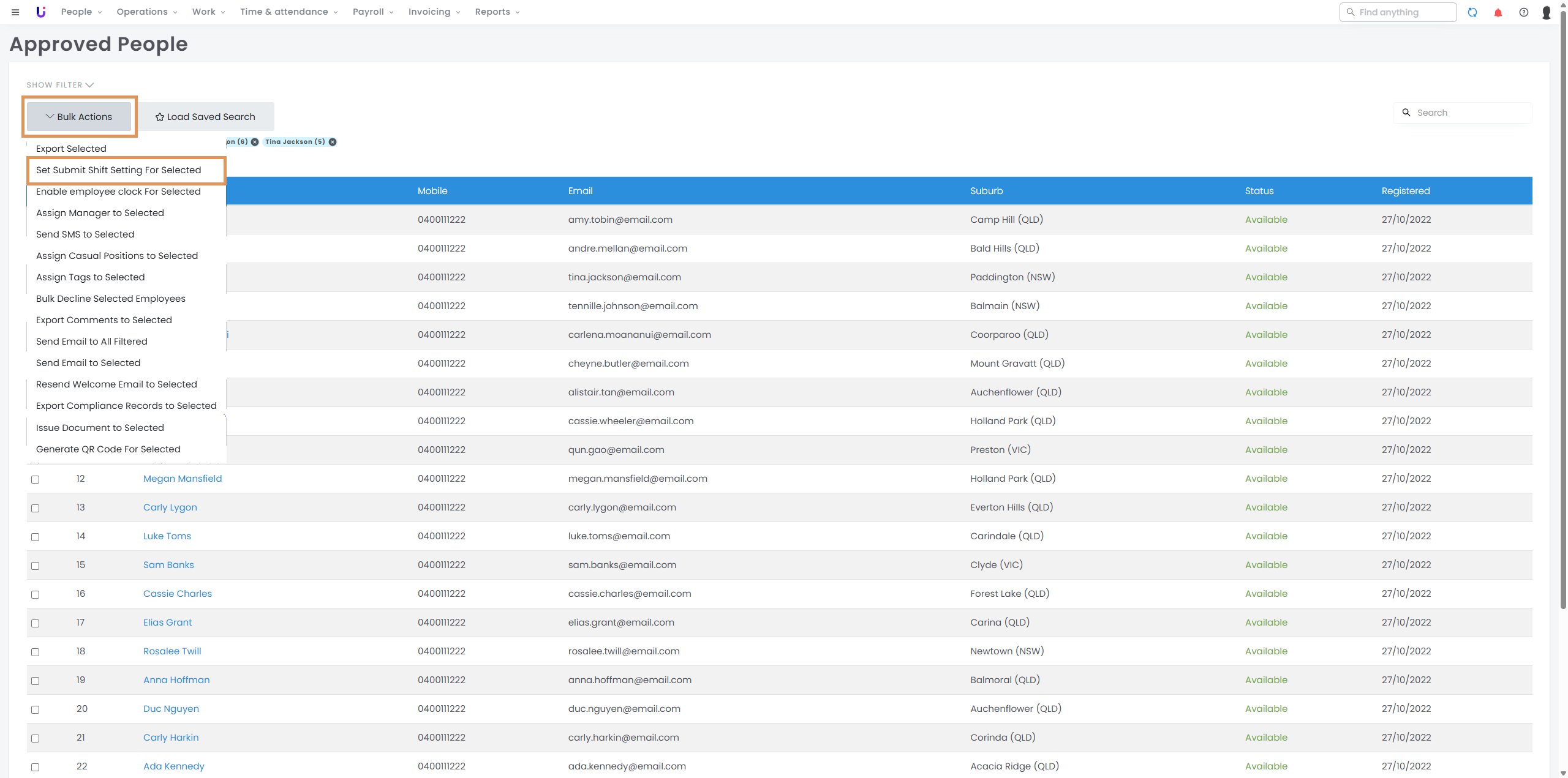Click the table Search input field
The height and width of the screenshot is (778, 1568).
(x=1463, y=113)
